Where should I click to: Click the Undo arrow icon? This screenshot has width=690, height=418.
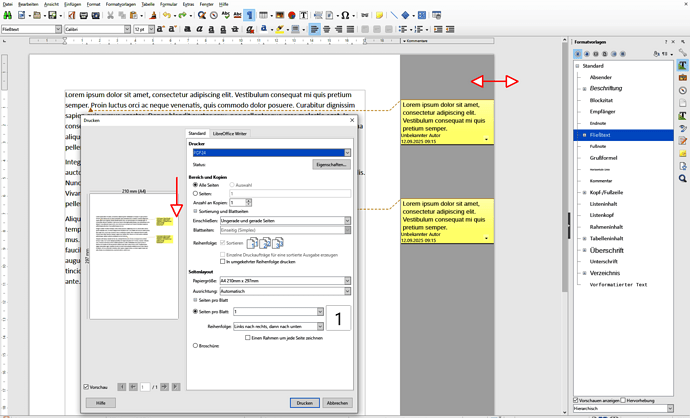[x=166, y=15]
